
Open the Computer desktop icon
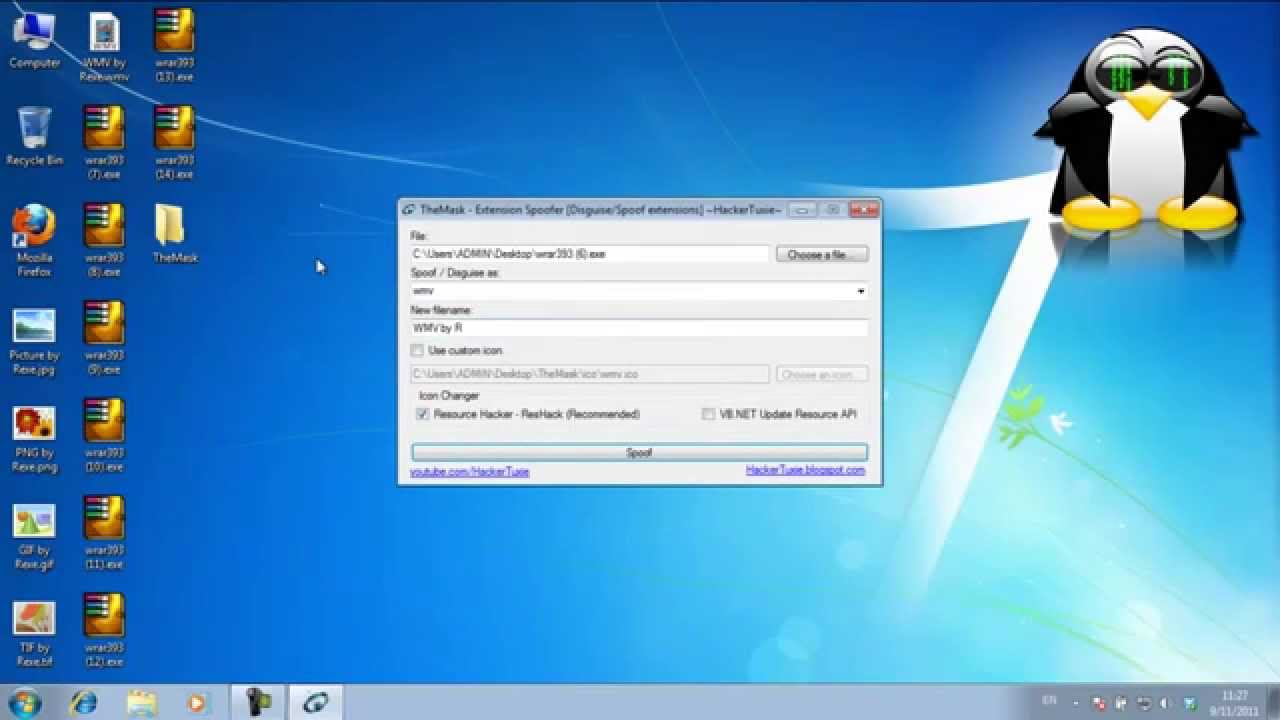tap(34, 40)
